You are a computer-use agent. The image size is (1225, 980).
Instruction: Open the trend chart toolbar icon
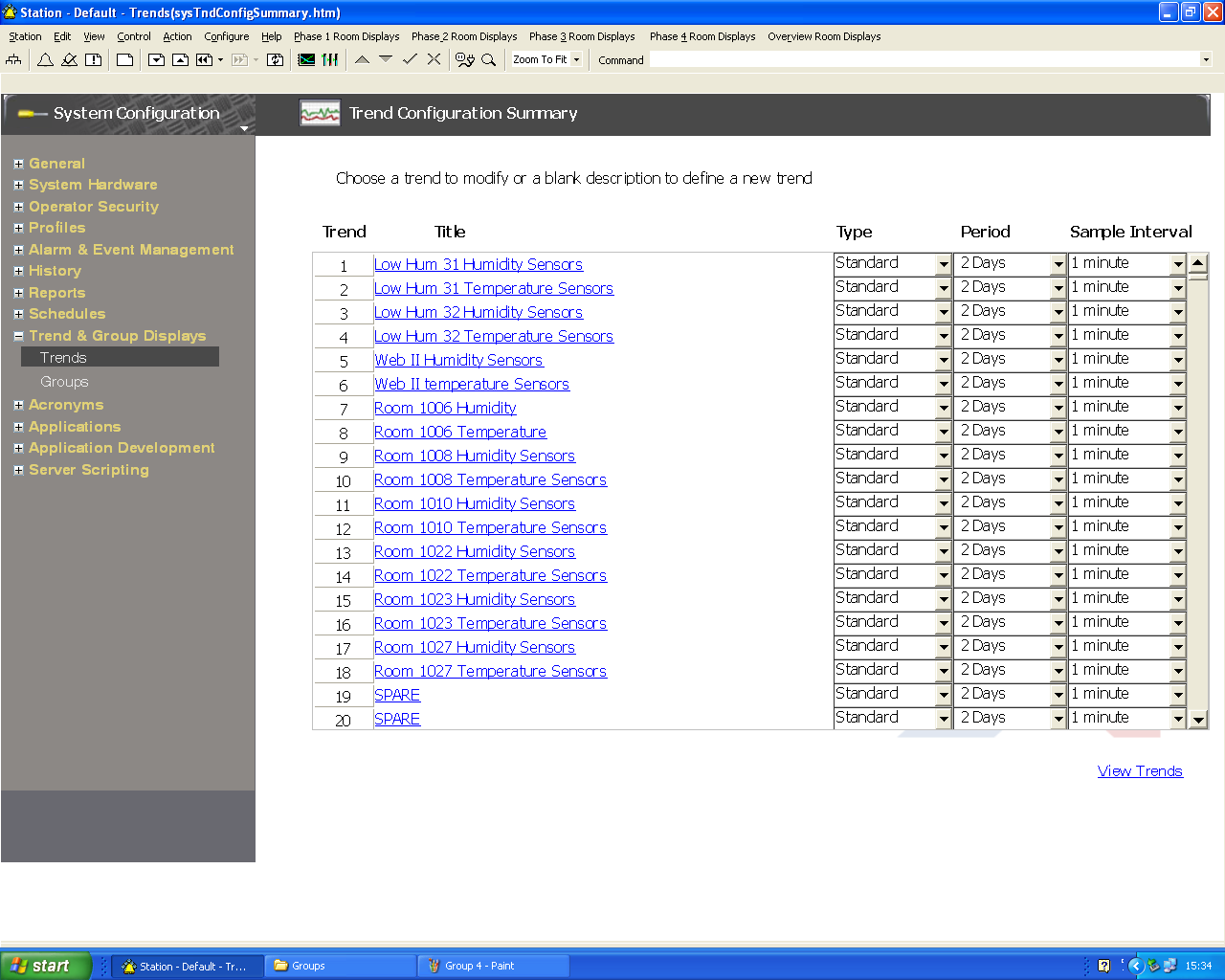[x=306, y=59]
